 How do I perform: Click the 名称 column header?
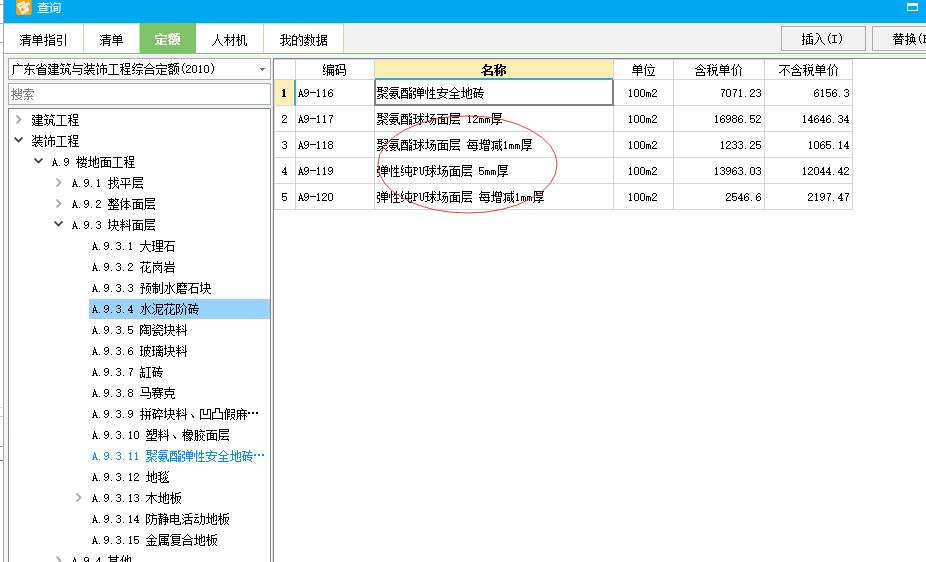coord(494,70)
